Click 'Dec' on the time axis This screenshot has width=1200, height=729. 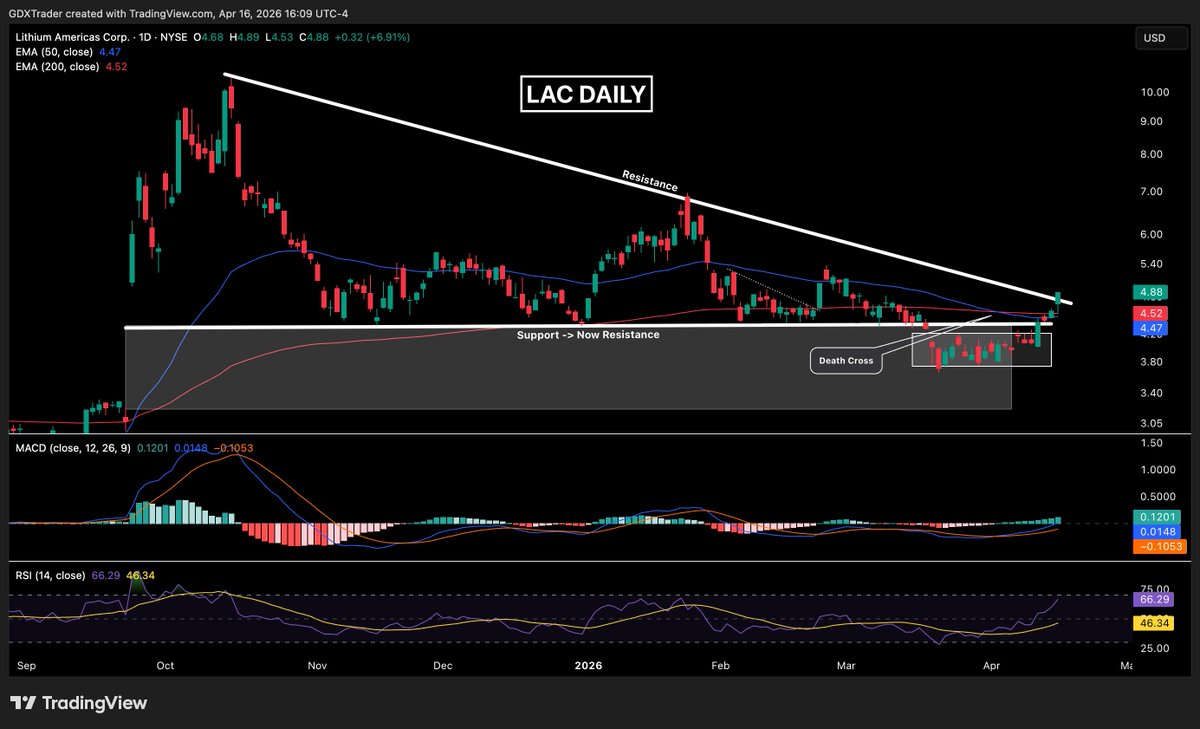click(x=443, y=664)
